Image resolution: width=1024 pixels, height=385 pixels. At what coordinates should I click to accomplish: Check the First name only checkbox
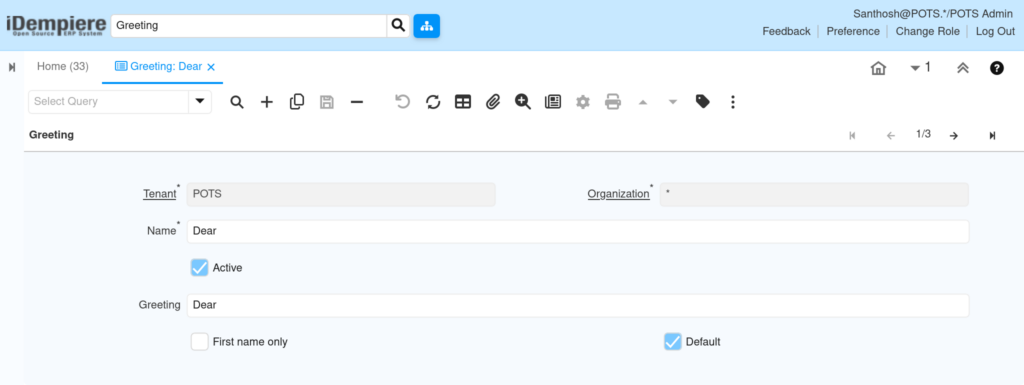coord(199,341)
